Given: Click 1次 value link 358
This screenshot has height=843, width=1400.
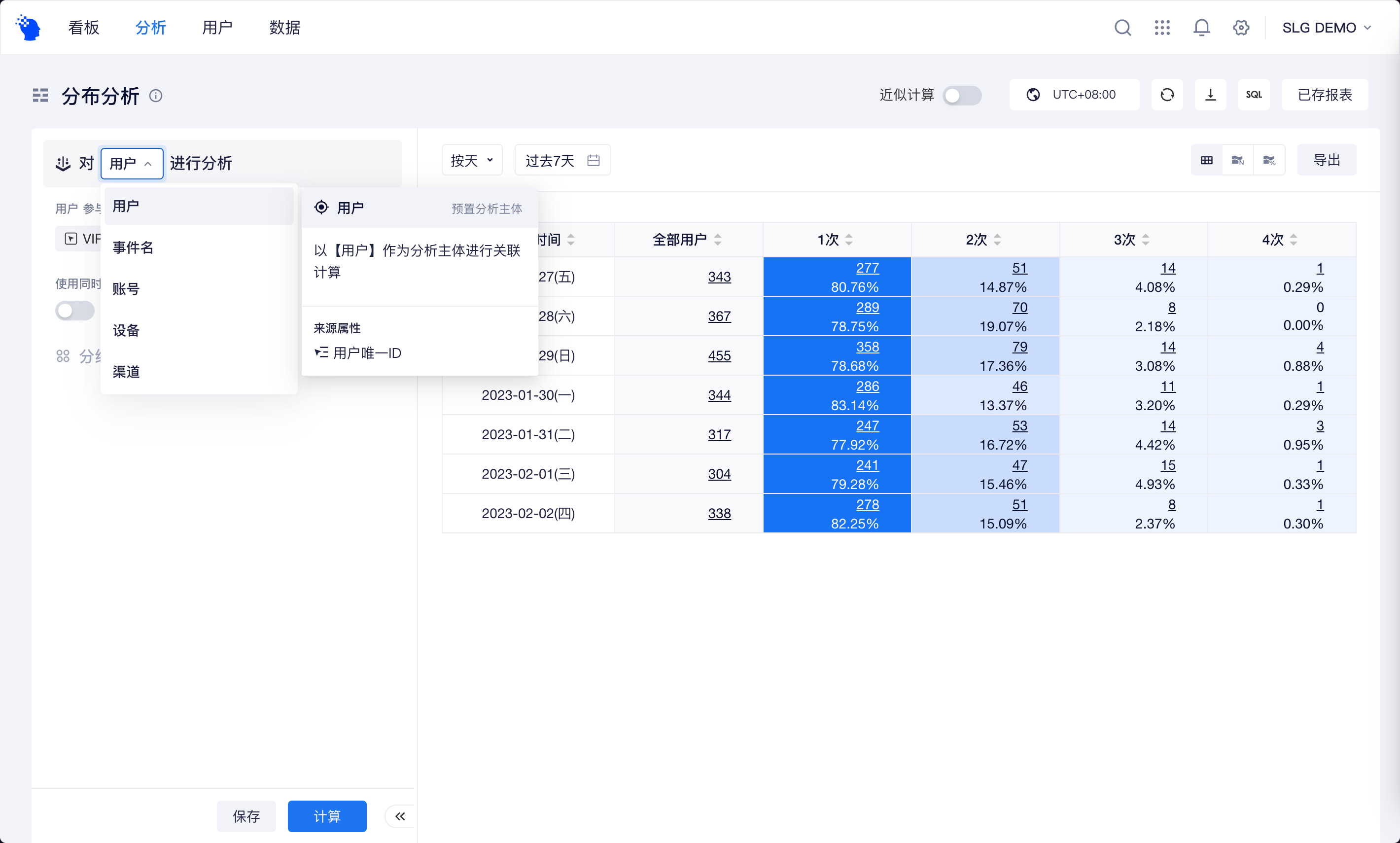Looking at the screenshot, I should [867, 347].
